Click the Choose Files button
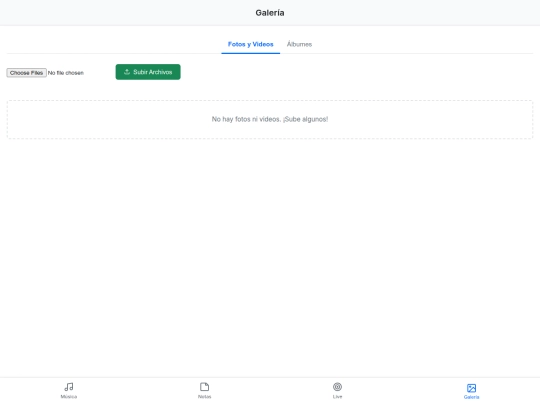The height and width of the screenshot is (405, 540). pyautogui.click(x=27, y=73)
